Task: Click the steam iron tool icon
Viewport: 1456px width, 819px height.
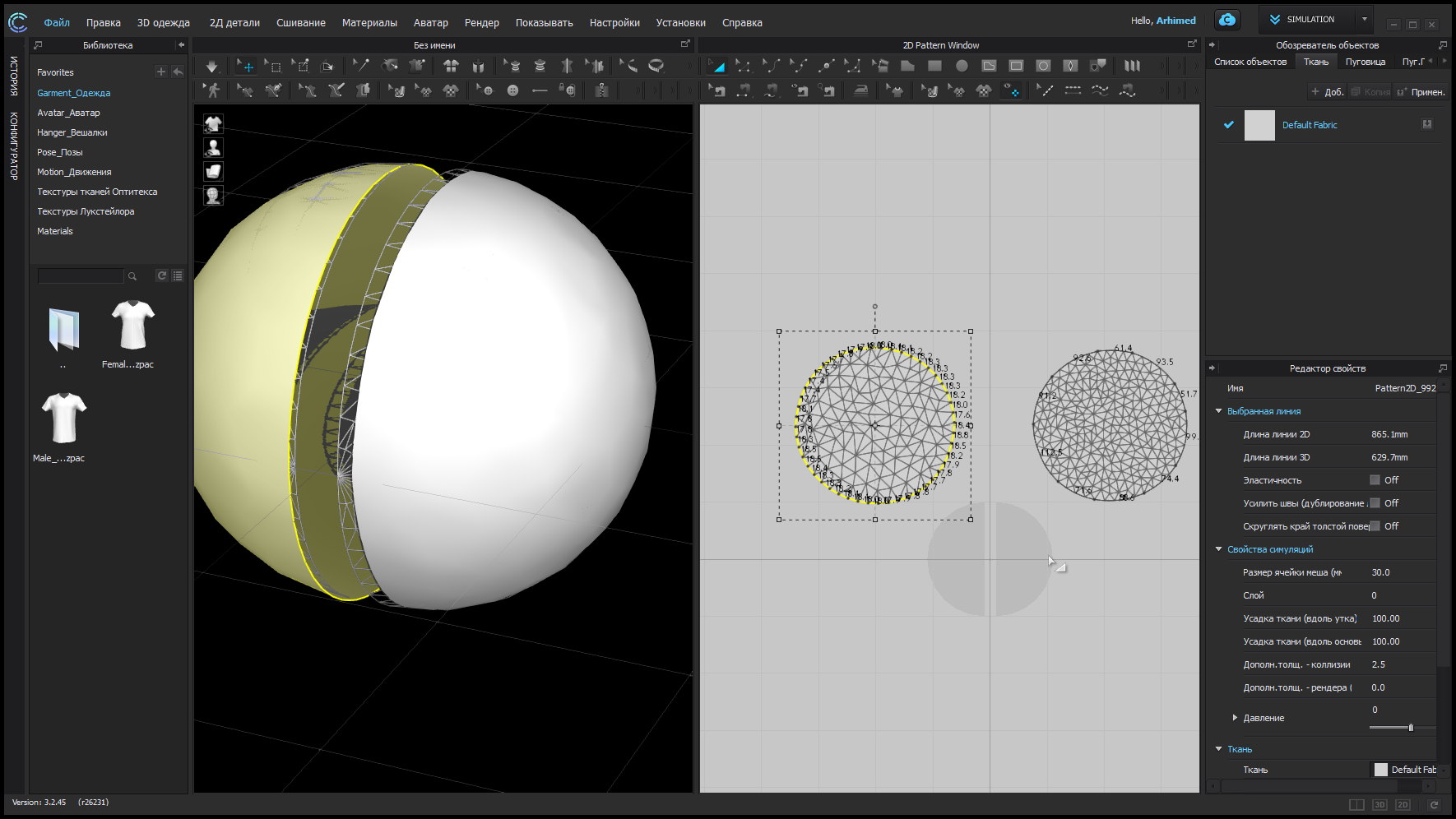Action: click(860, 90)
